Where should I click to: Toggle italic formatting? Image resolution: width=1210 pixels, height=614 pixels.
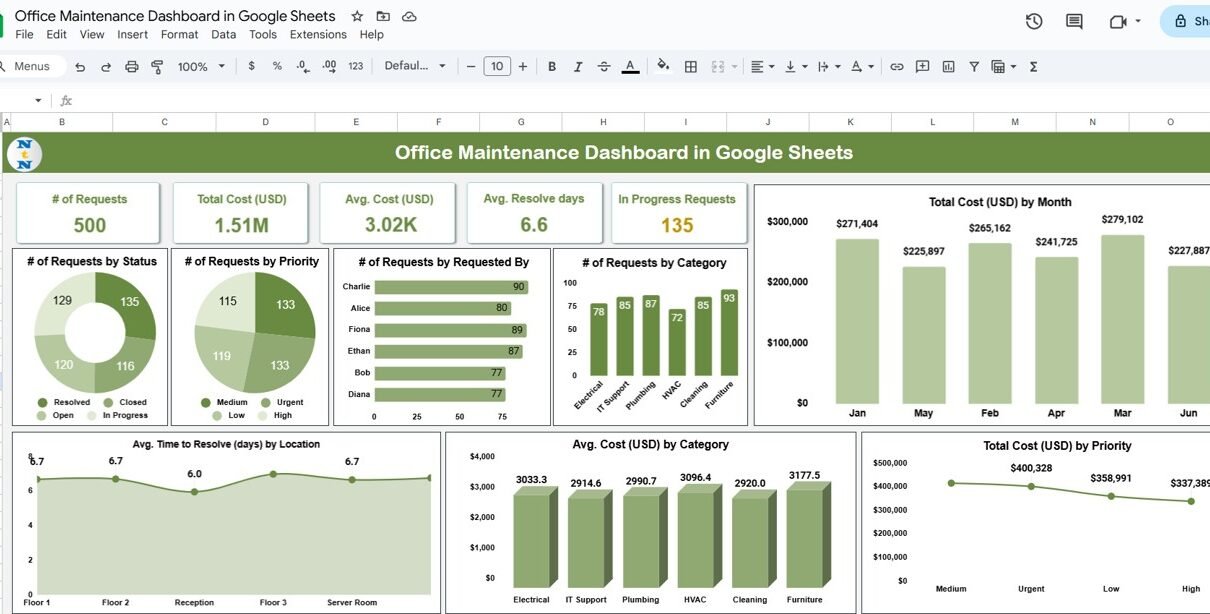coord(577,66)
